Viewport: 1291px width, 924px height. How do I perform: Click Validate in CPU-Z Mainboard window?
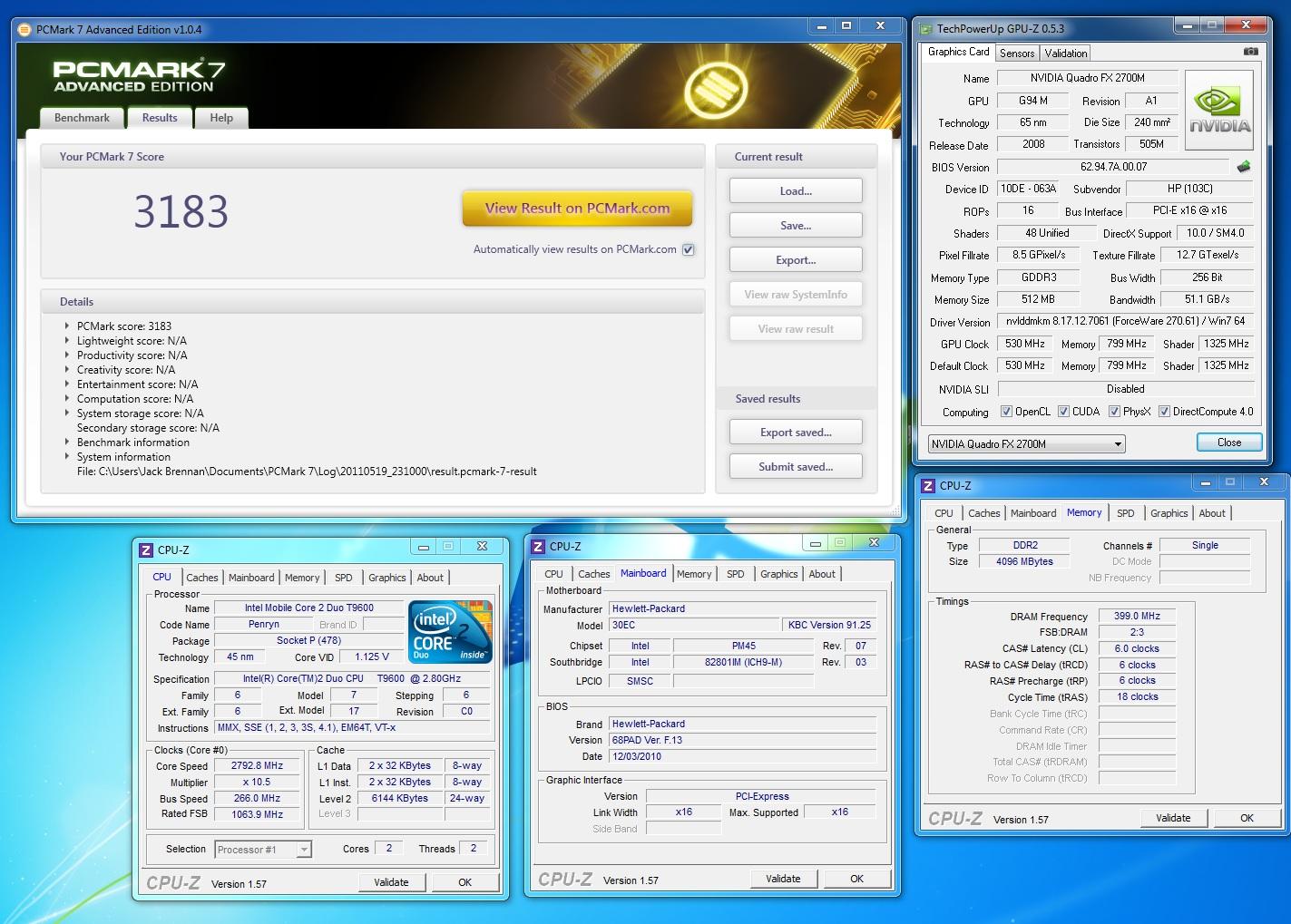tap(783, 879)
